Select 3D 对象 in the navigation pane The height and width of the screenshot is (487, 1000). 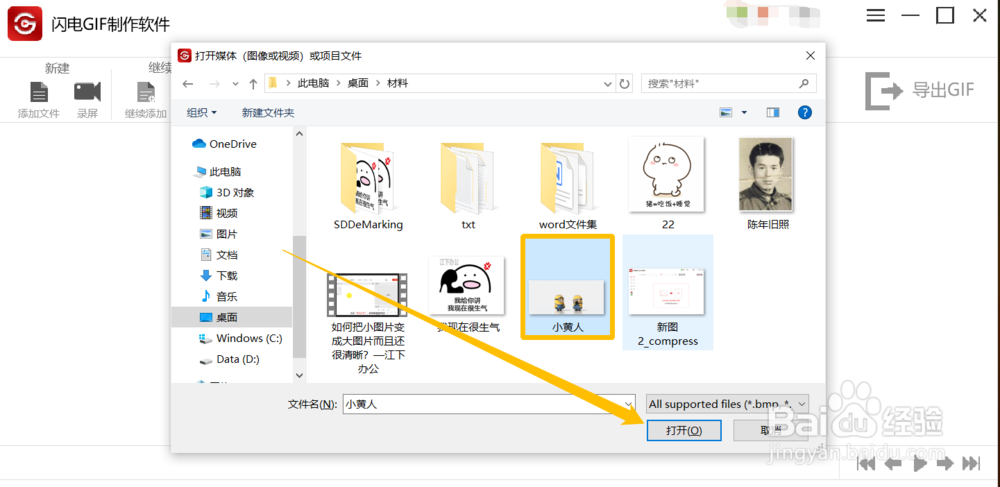226,193
